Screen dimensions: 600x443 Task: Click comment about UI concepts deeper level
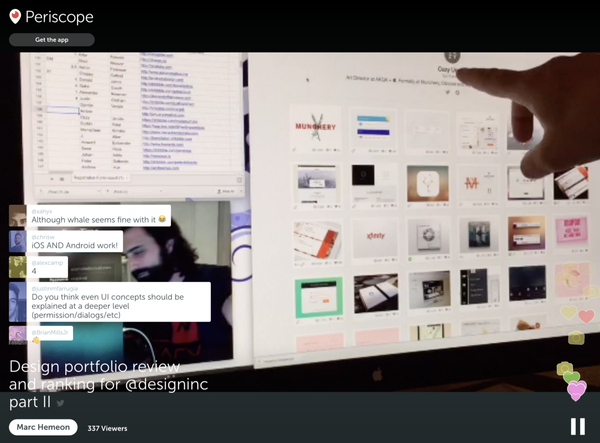(x=119, y=302)
